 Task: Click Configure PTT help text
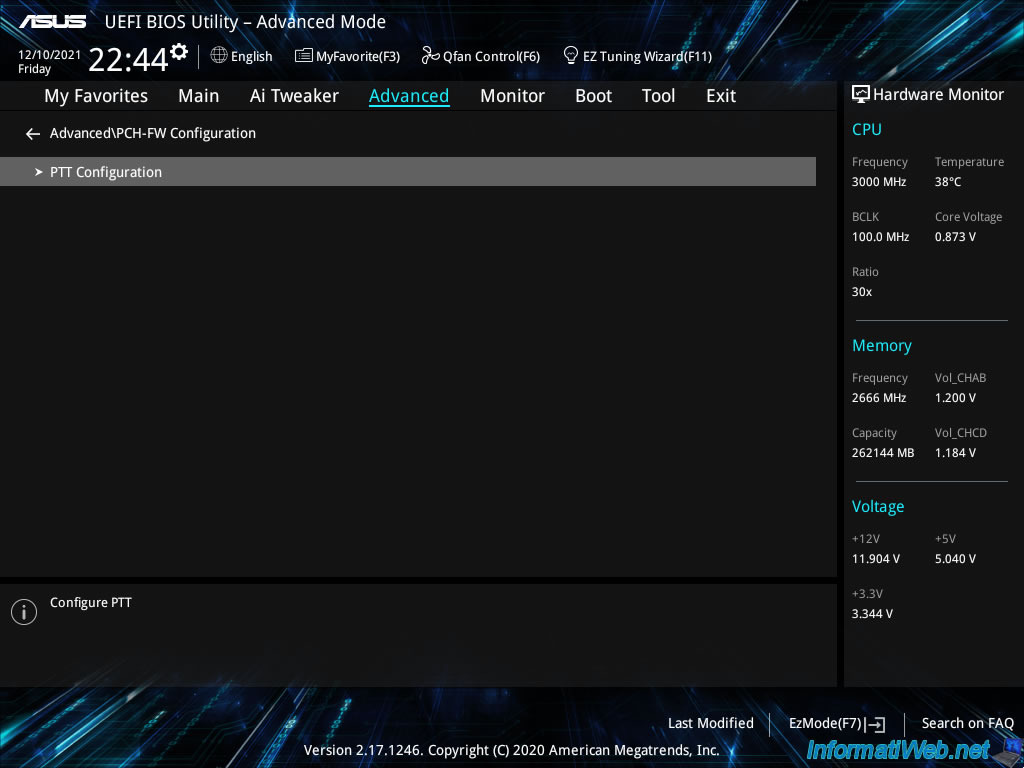pyautogui.click(x=91, y=603)
